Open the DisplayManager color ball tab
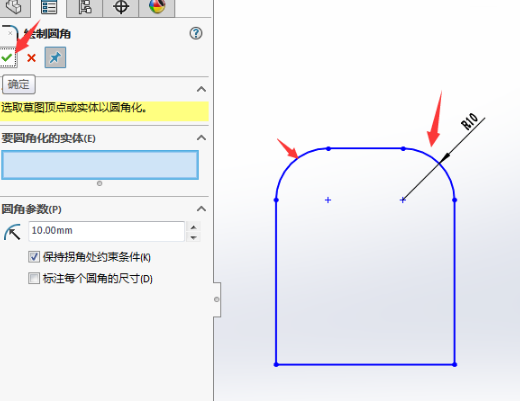The height and width of the screenshot is (401, 520). (157, 7)
